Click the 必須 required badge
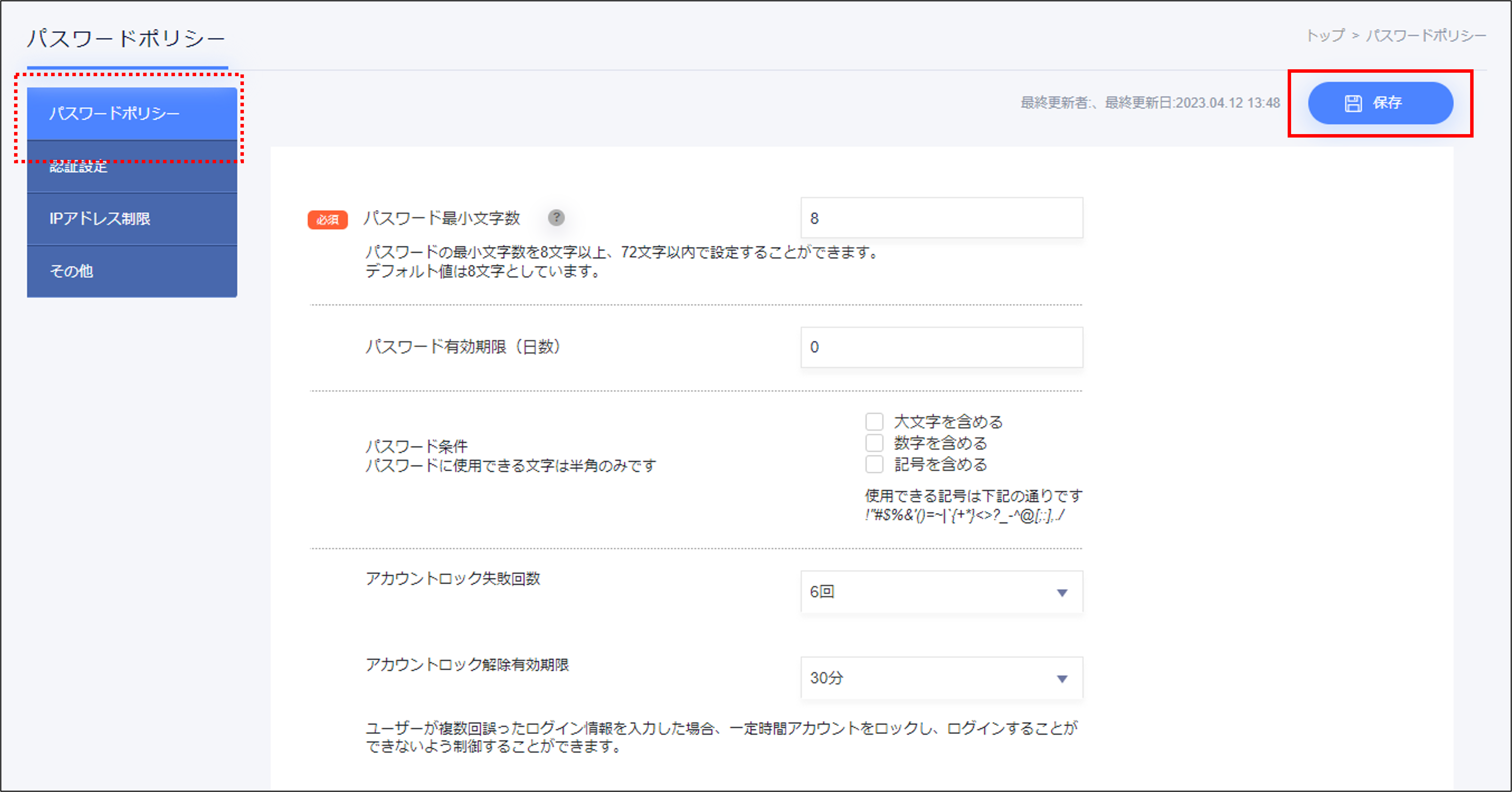This screenshot has height=792, width=1512. click(x=328, y=220)
